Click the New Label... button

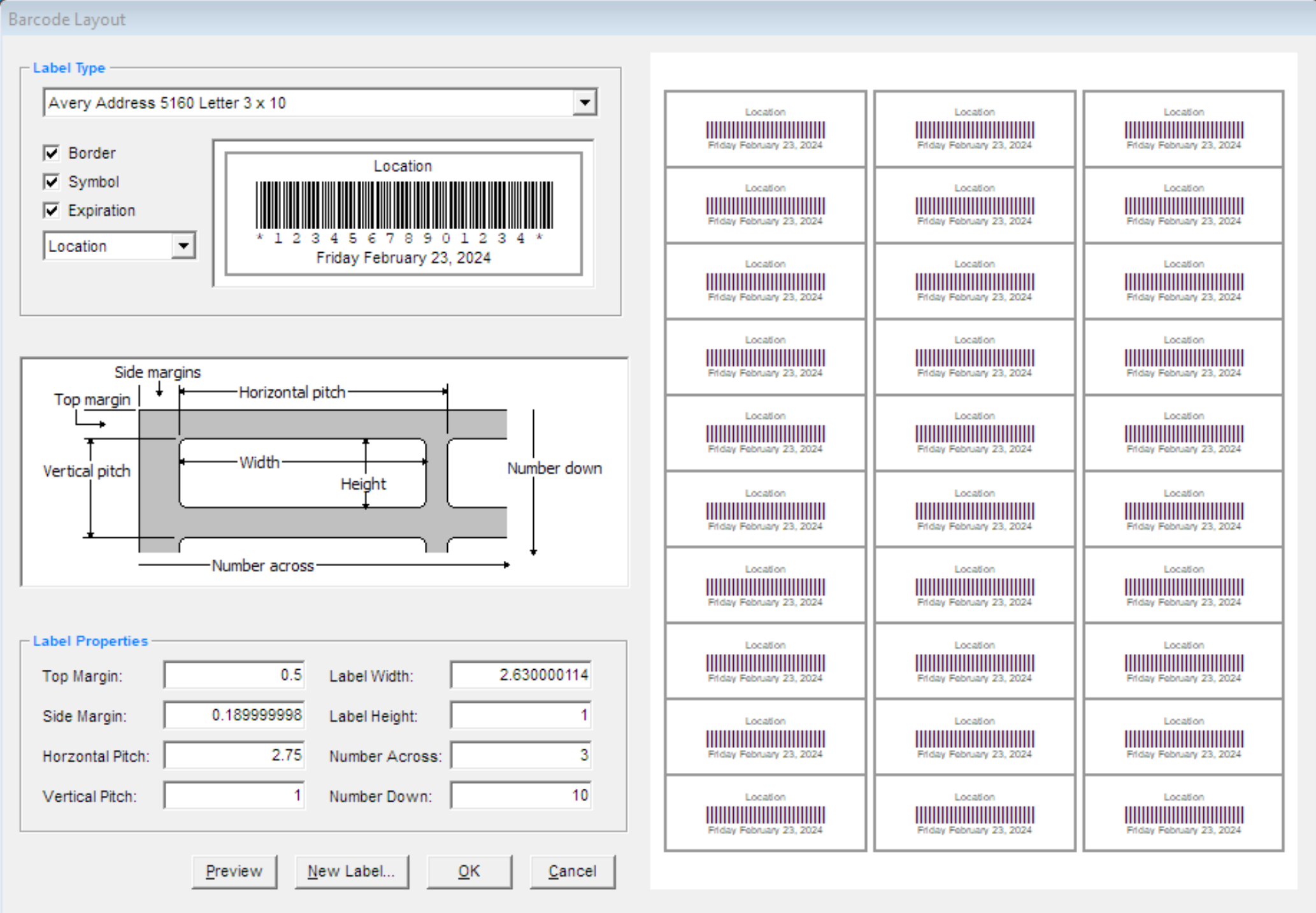click(352, 872)
